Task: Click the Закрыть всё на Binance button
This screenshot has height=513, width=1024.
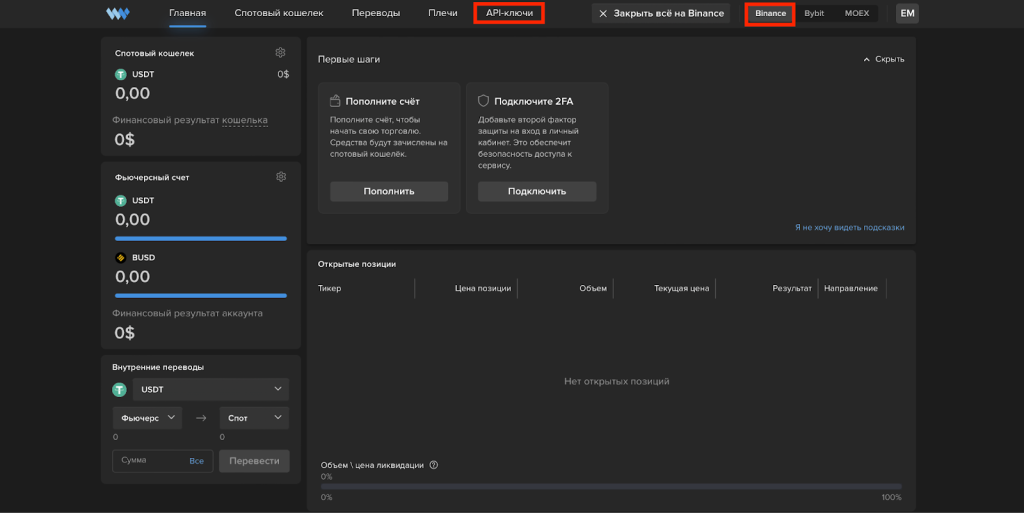Action: [661, 13]
